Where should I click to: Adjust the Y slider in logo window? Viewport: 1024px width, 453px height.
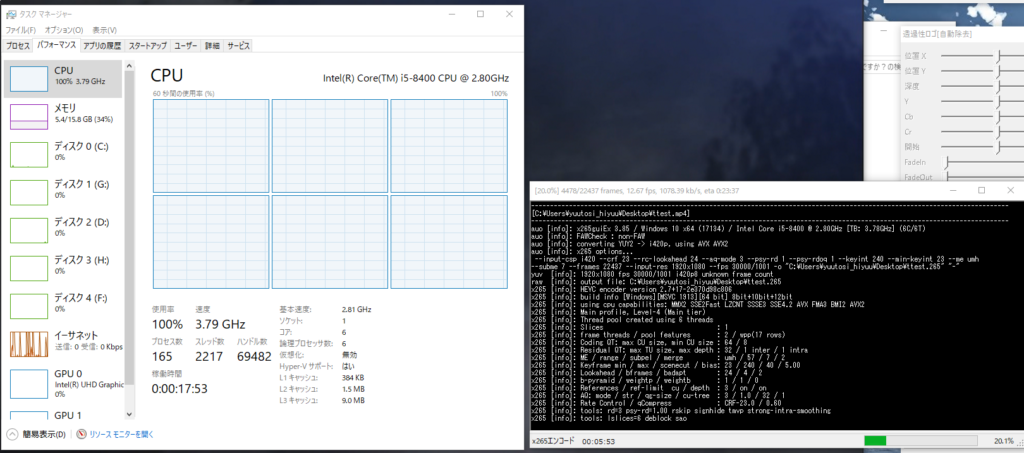coord(983,101)
